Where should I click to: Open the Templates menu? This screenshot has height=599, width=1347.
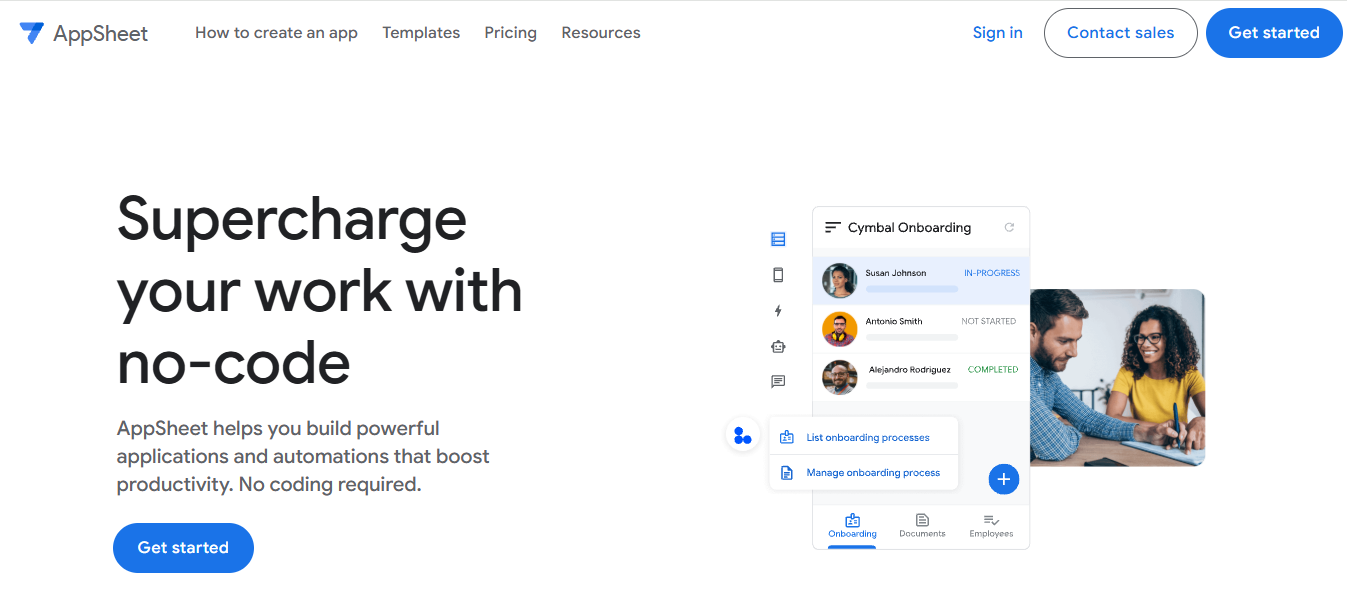[x=421, y=32]
